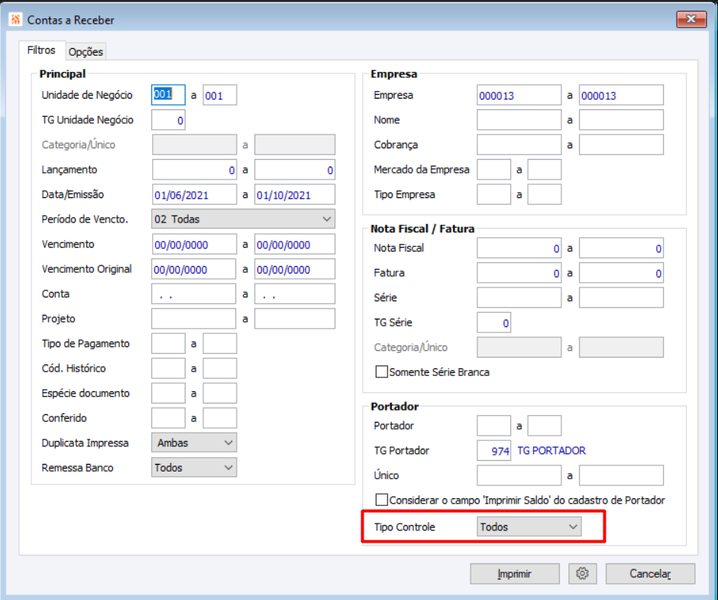718x600 pixels.
Task: Click the second Conferido field
Action: (220, 418)
